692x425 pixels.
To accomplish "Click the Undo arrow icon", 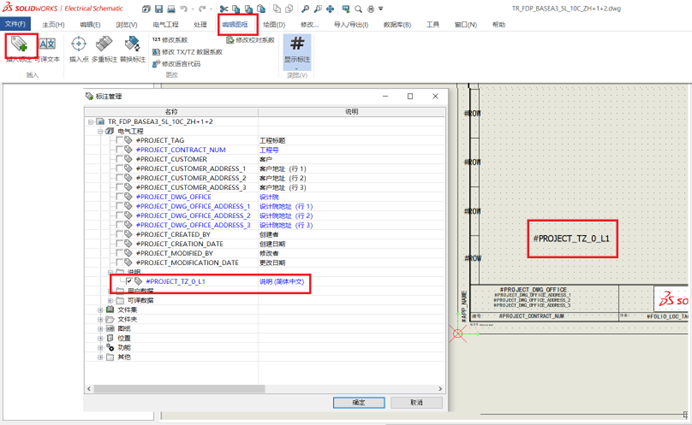I will [184, 9].
